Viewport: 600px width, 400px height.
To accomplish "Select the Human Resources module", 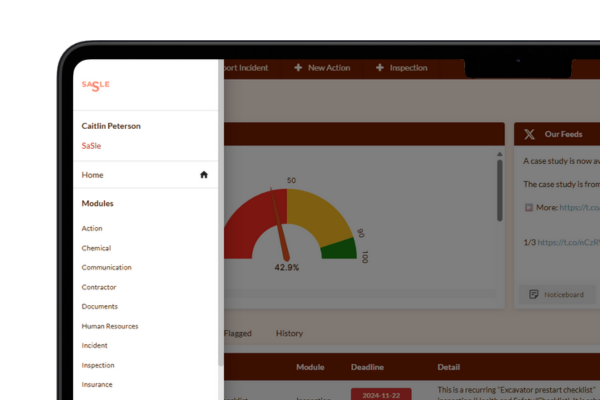I will click(109, 326).
